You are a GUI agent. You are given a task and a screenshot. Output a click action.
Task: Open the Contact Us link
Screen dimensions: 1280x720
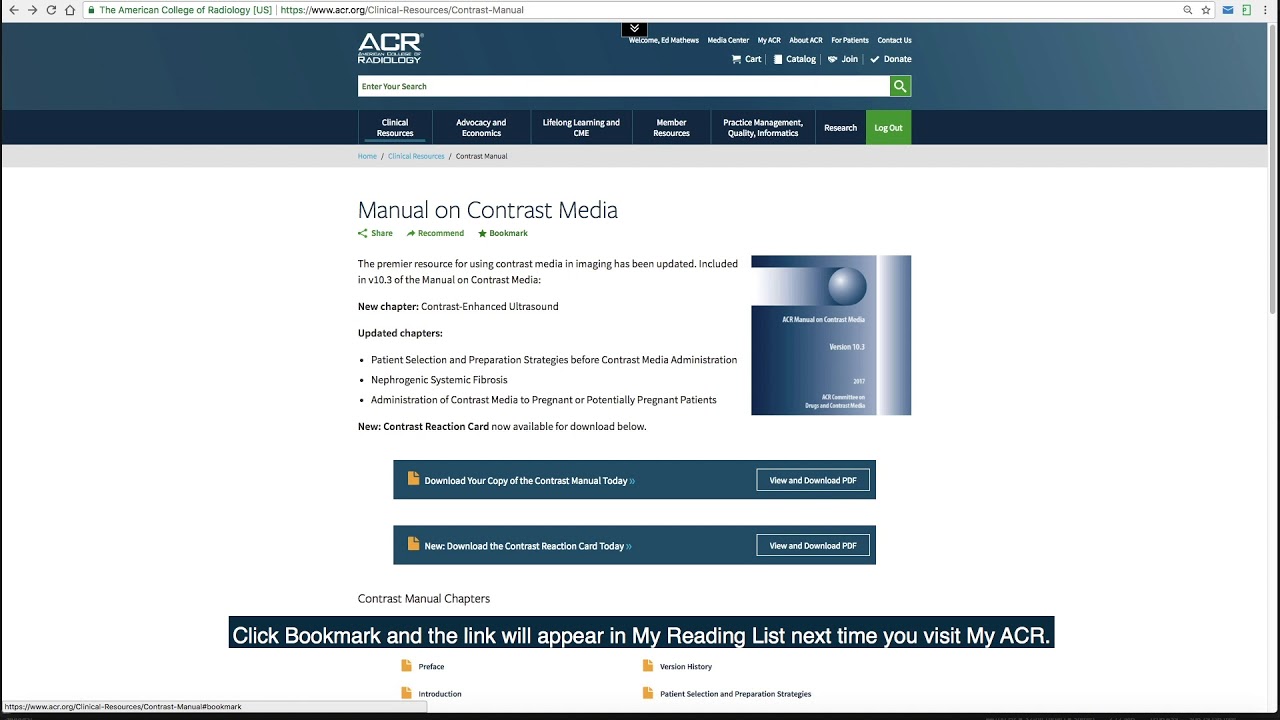click(894, 40)
